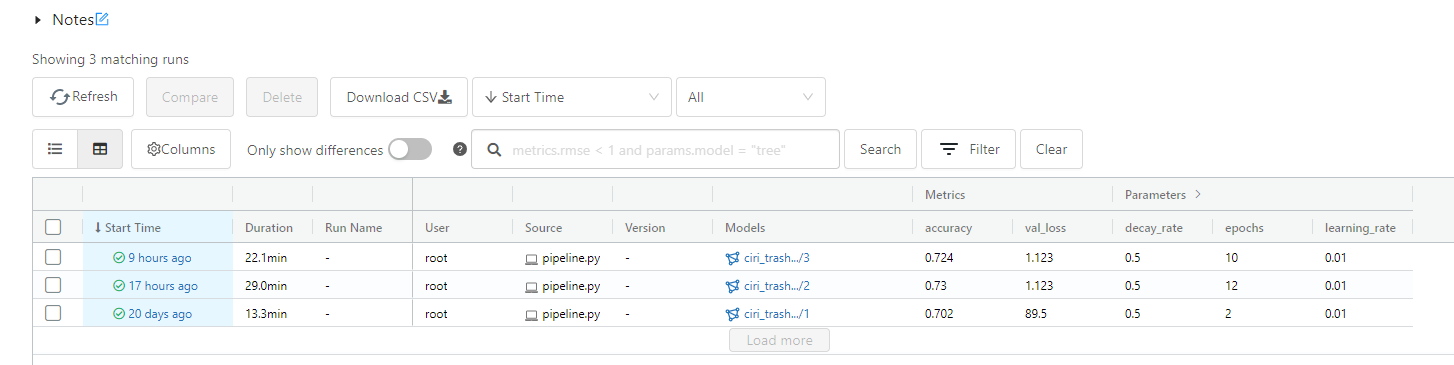Click the Load more button
The height and width of the screenshot is (365, 1454).
coord(780,340)
